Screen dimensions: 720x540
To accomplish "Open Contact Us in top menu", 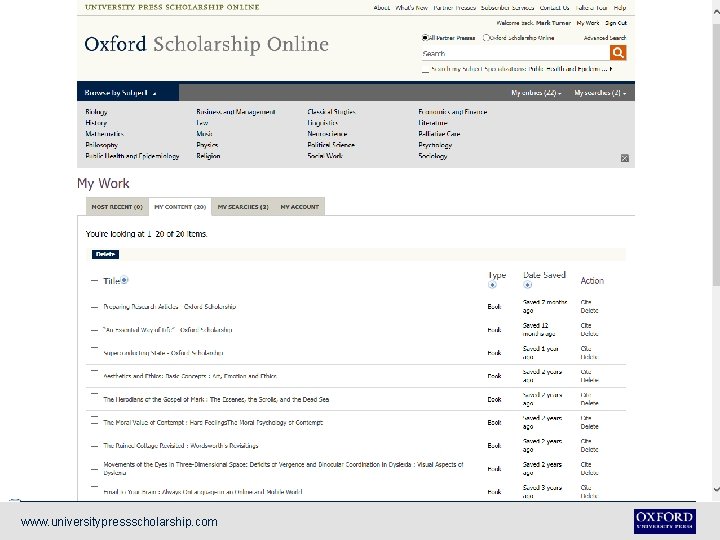I will [x=554, y=7].
